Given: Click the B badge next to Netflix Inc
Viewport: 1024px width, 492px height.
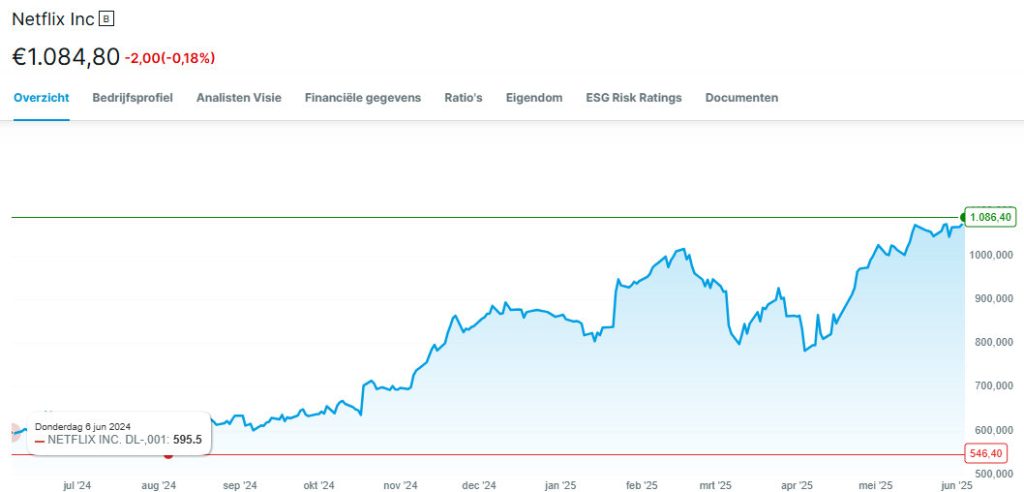Looking at the screenshot, I should tap(108, 19).
